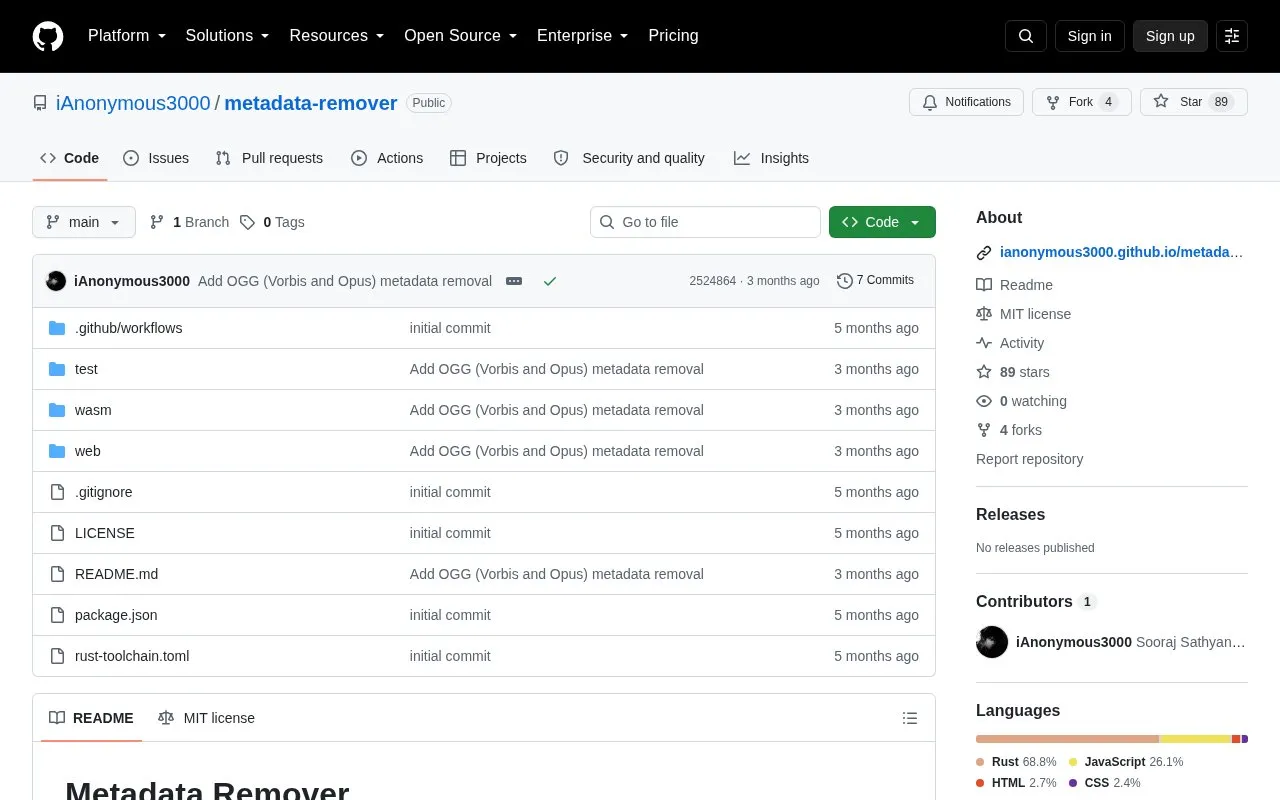
Task: Open the main branch selector
Action: (x=84, y=222)
